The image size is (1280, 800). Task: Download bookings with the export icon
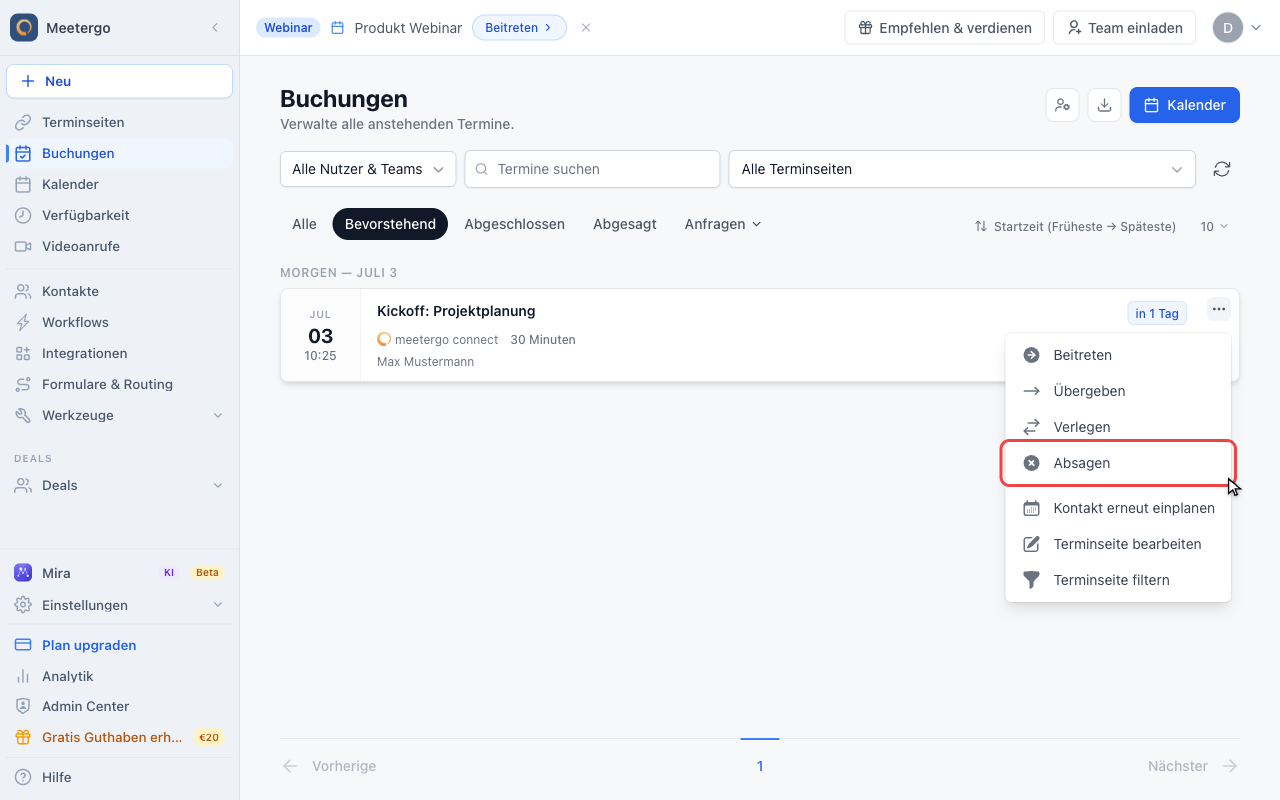[1104, 105]
